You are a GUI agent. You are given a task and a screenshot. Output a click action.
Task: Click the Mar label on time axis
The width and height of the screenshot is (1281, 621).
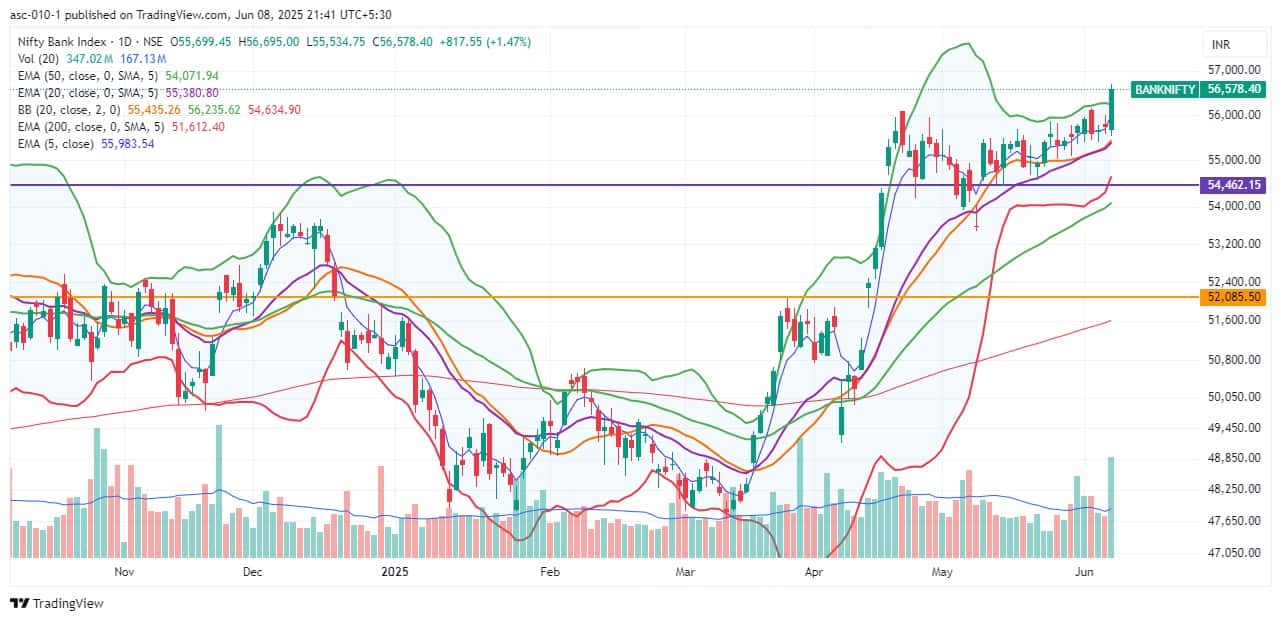click(685, 572)
